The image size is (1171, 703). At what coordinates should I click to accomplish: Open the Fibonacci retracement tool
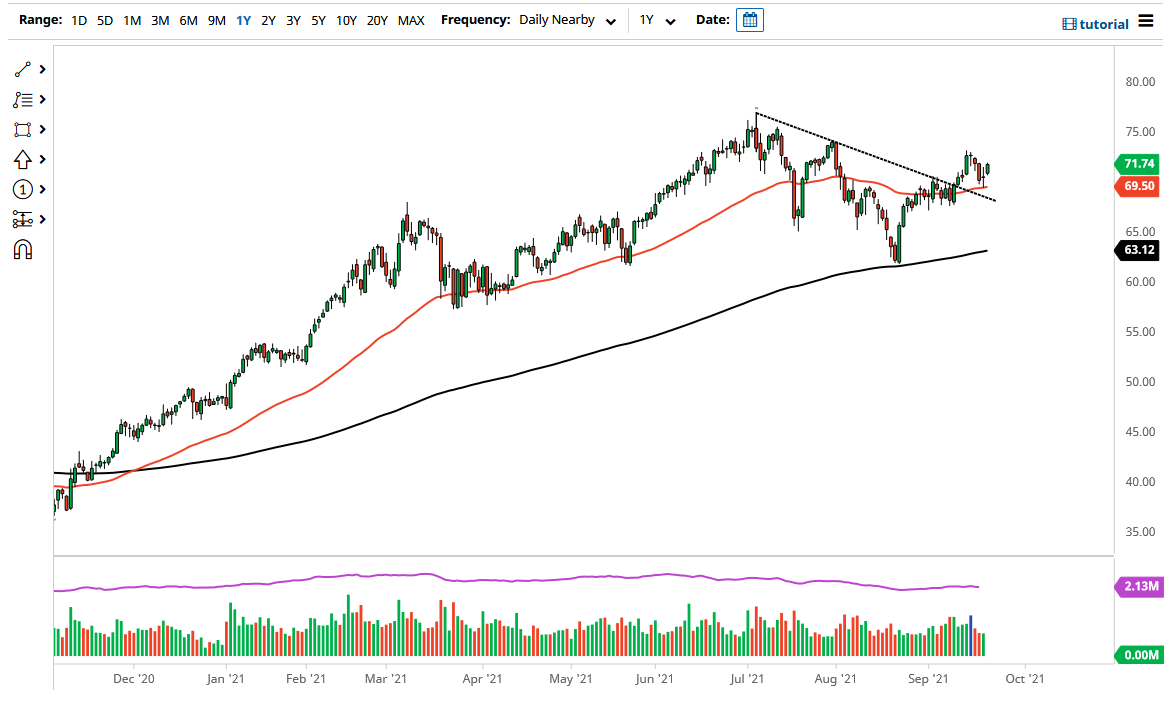22,99
